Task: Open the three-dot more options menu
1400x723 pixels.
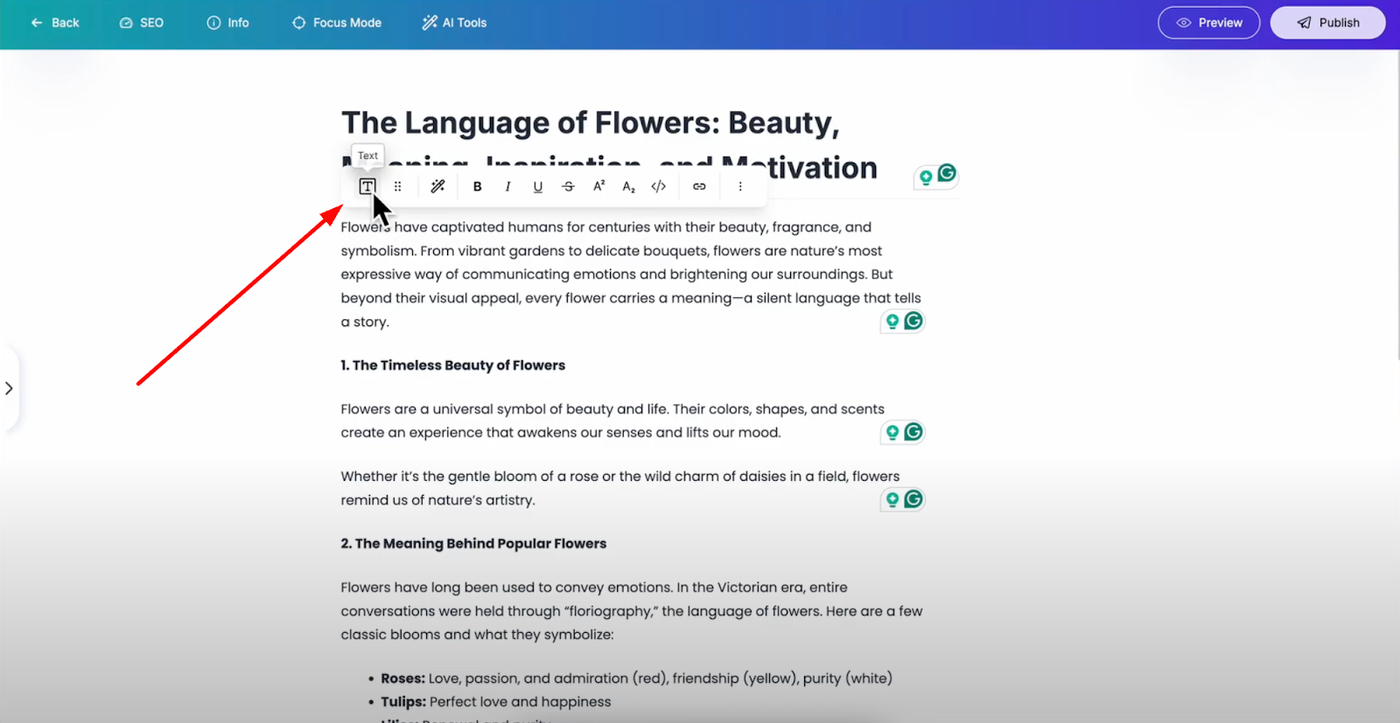Action: click(740, 187)
